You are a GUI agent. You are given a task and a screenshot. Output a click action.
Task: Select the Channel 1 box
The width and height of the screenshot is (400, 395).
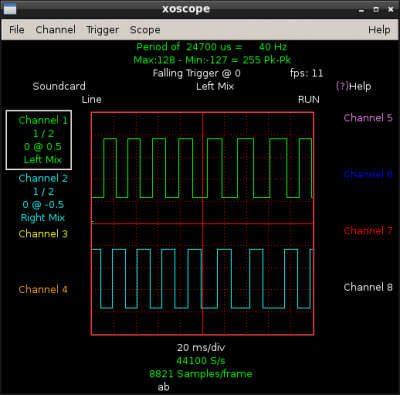tap(39, 140)
